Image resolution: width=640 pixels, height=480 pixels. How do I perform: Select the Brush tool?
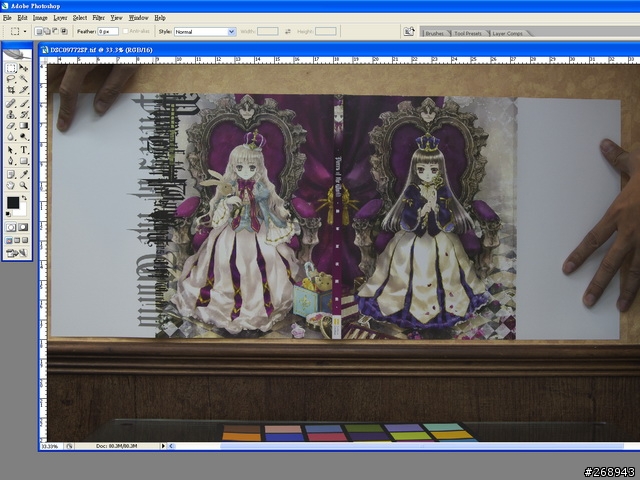click(23, 103)
